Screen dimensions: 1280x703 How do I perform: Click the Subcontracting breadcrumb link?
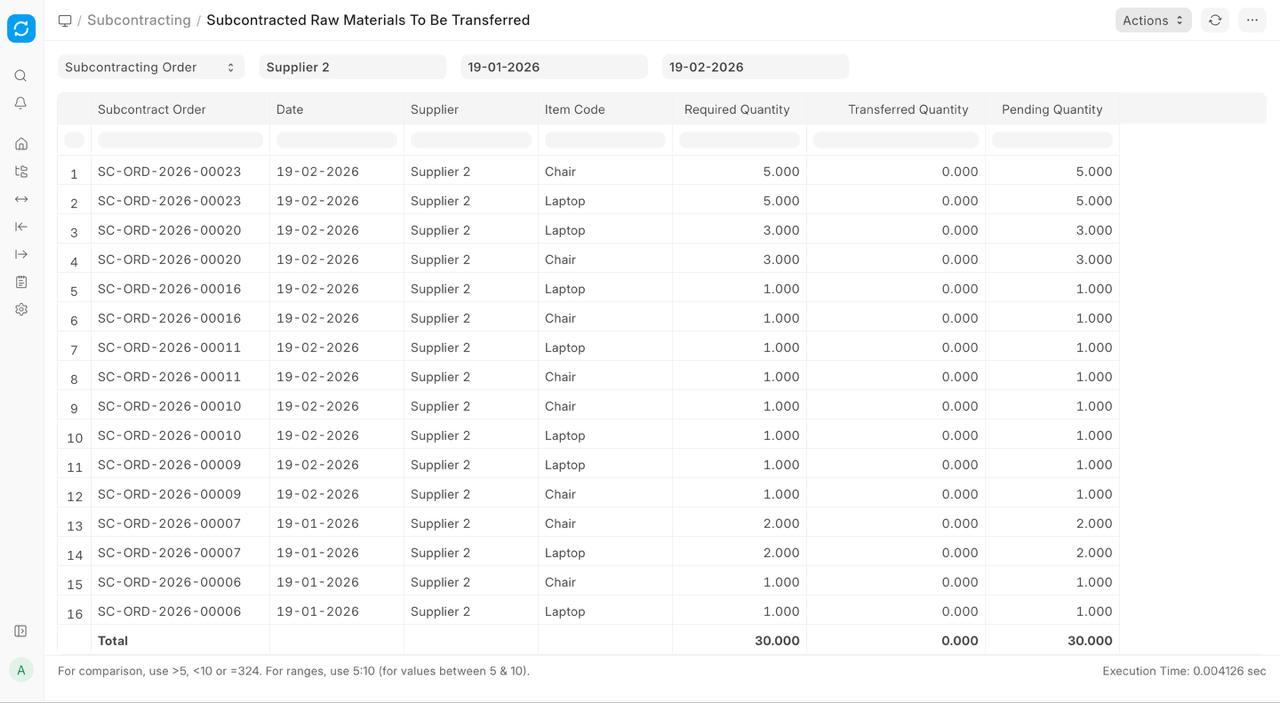click(x=139, y=20)
